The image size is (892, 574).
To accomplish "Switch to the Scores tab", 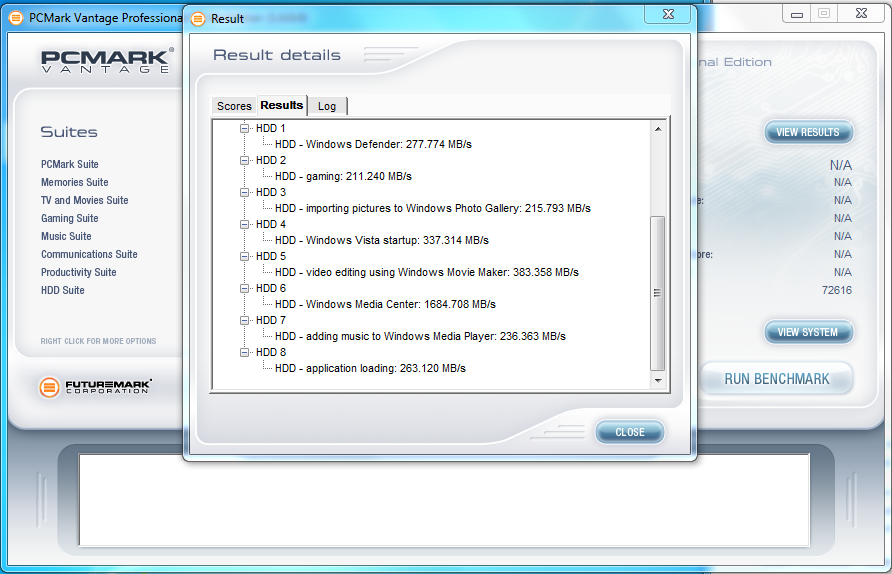I will click(x=234, y=106).
